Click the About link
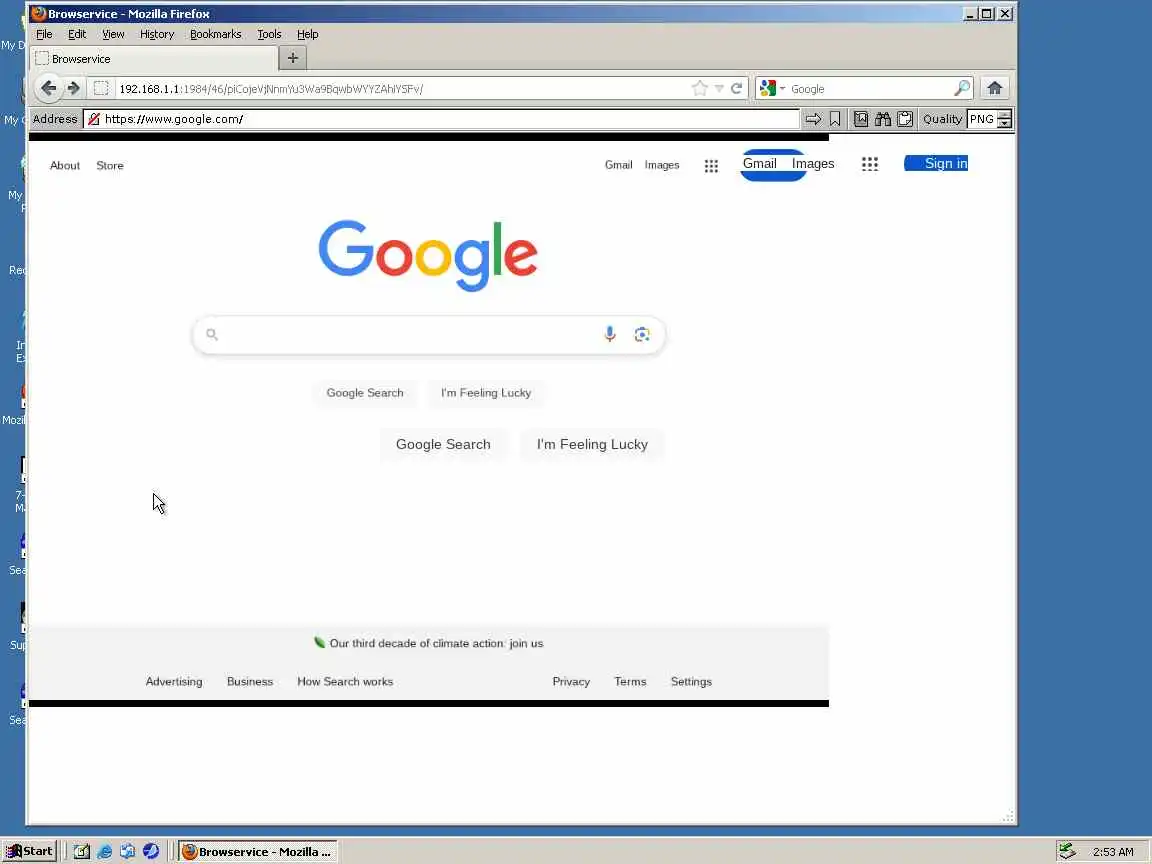 tap(65, 165)
